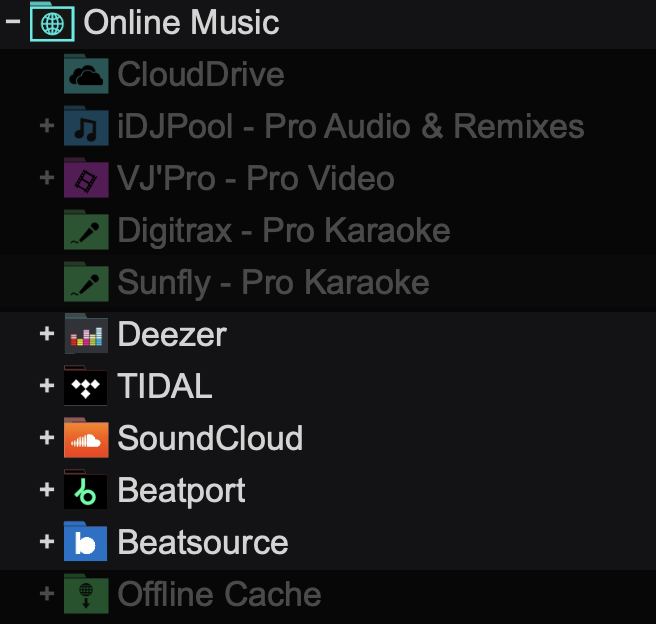The width and height of the screenshot is (656, 624).
Task: Click the Beatport green logo icon
Action: coord(85,490)
